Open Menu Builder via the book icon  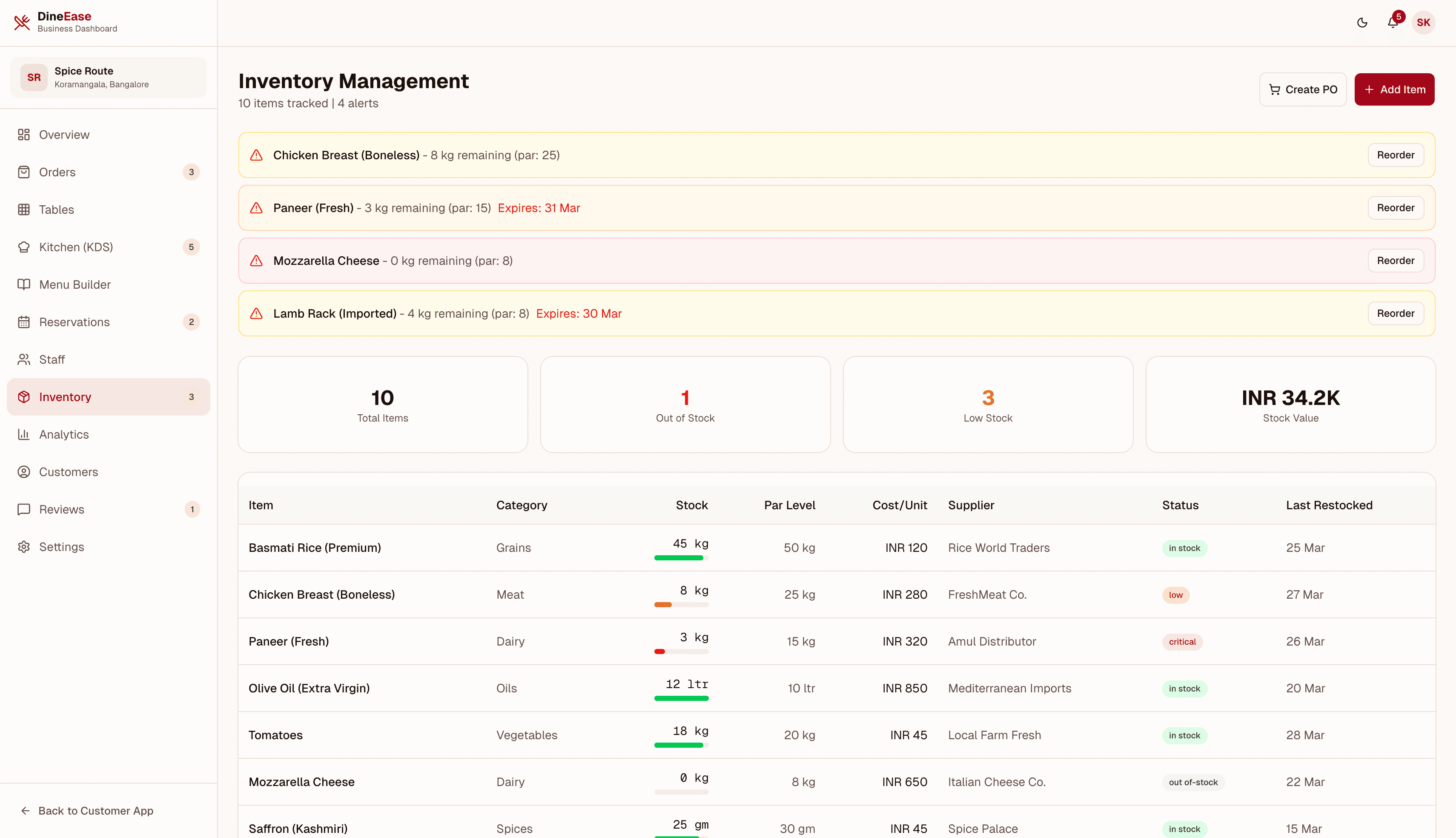[x=23, y=284]
